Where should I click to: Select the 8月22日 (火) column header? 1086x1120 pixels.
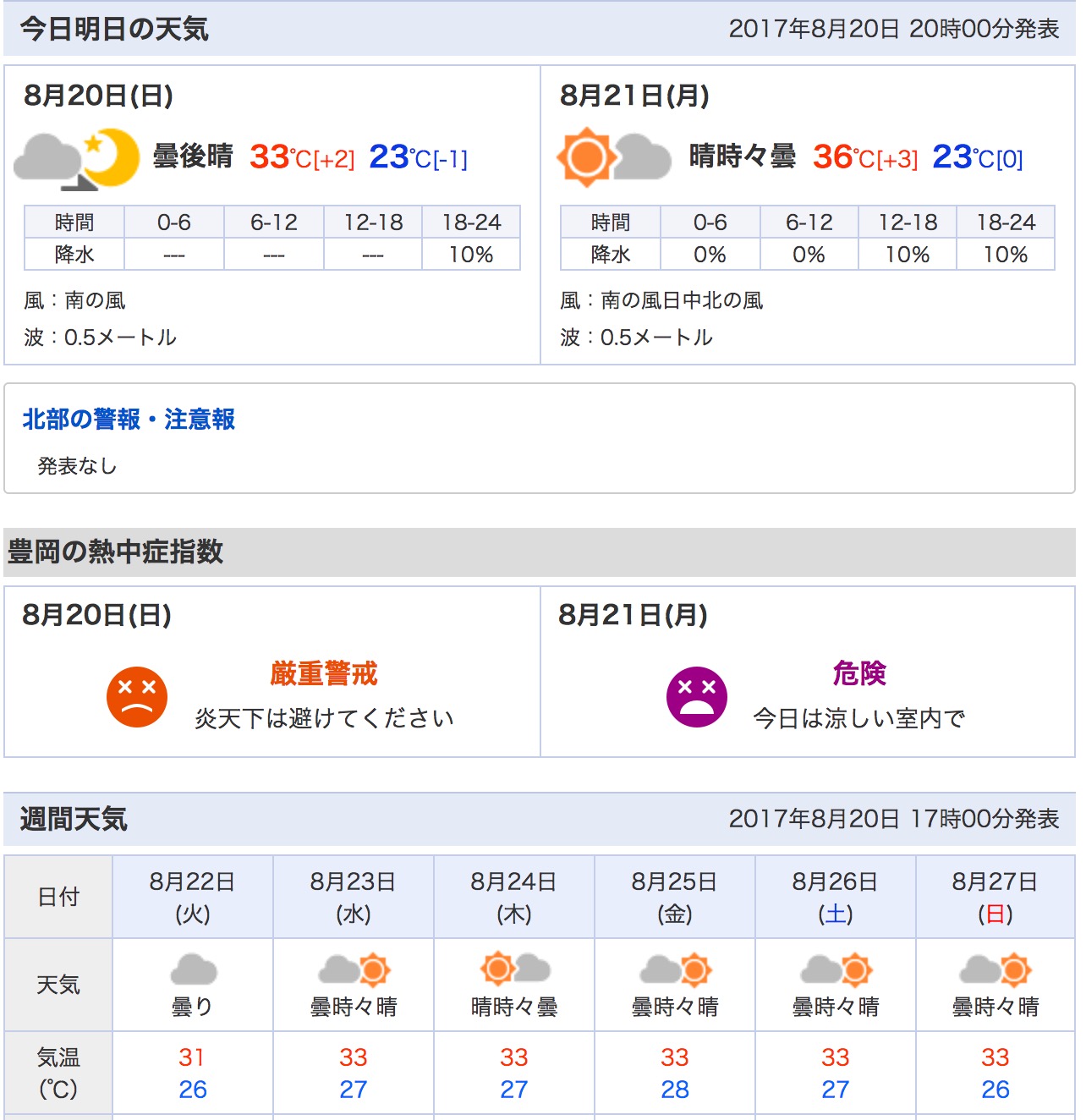[x=193, y=897]
